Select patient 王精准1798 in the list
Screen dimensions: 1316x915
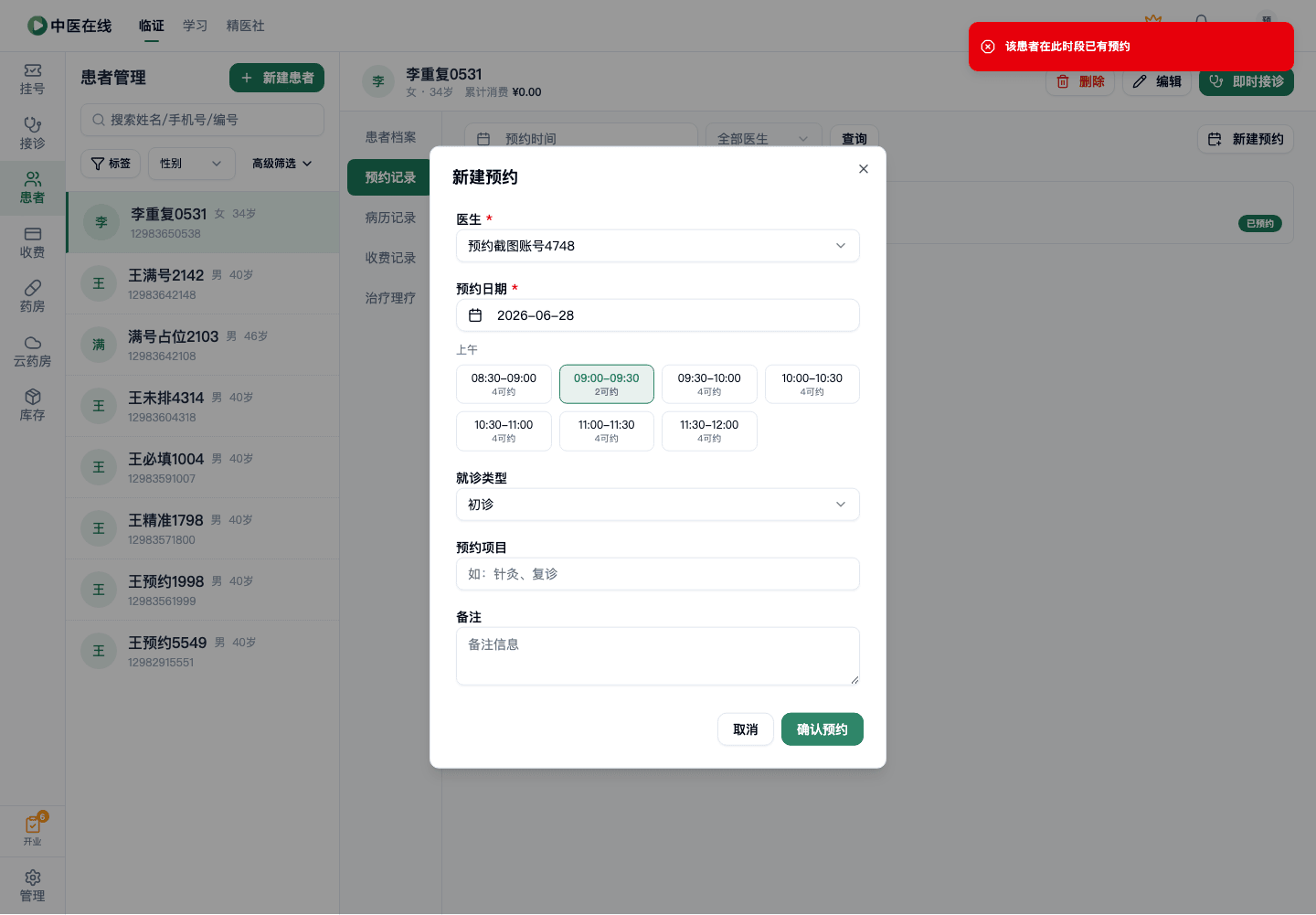tap(203, 528)
